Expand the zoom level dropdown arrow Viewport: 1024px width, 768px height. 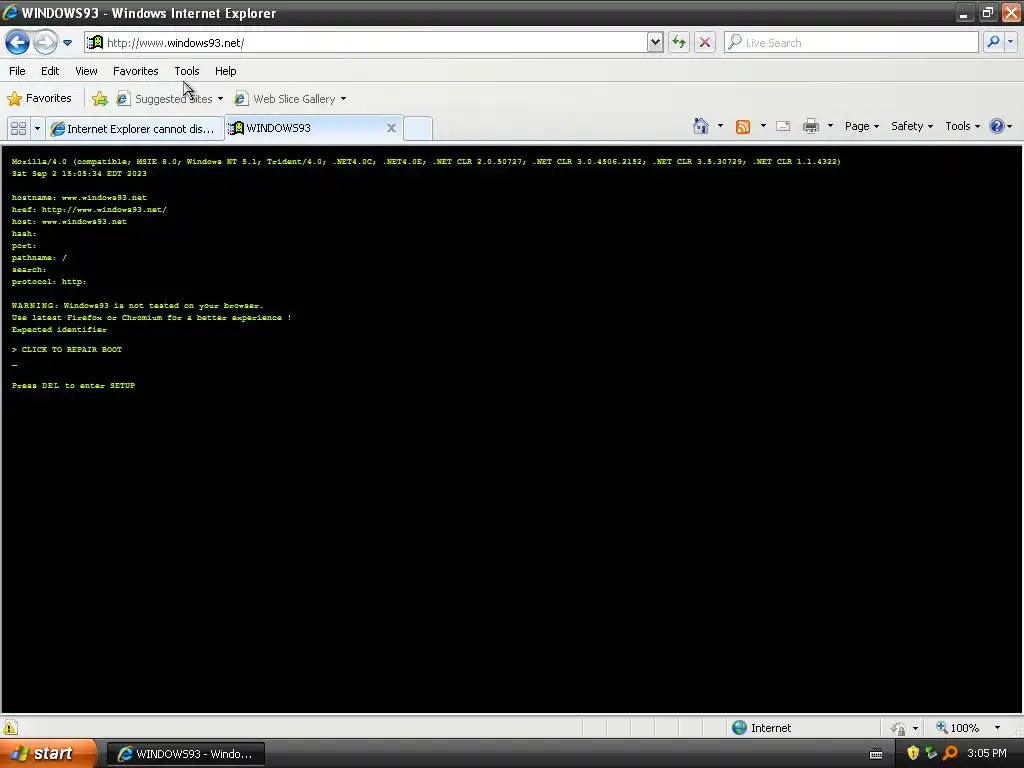click(x=997, y=728)
